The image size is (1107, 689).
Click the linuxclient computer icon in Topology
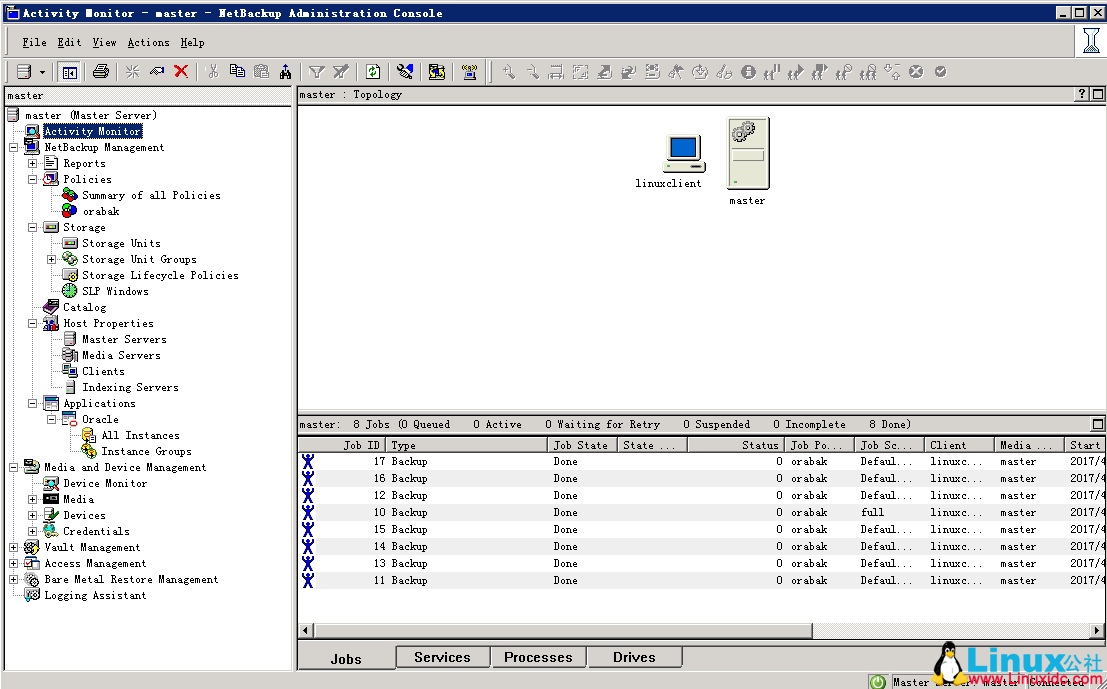tap(683, 150)
